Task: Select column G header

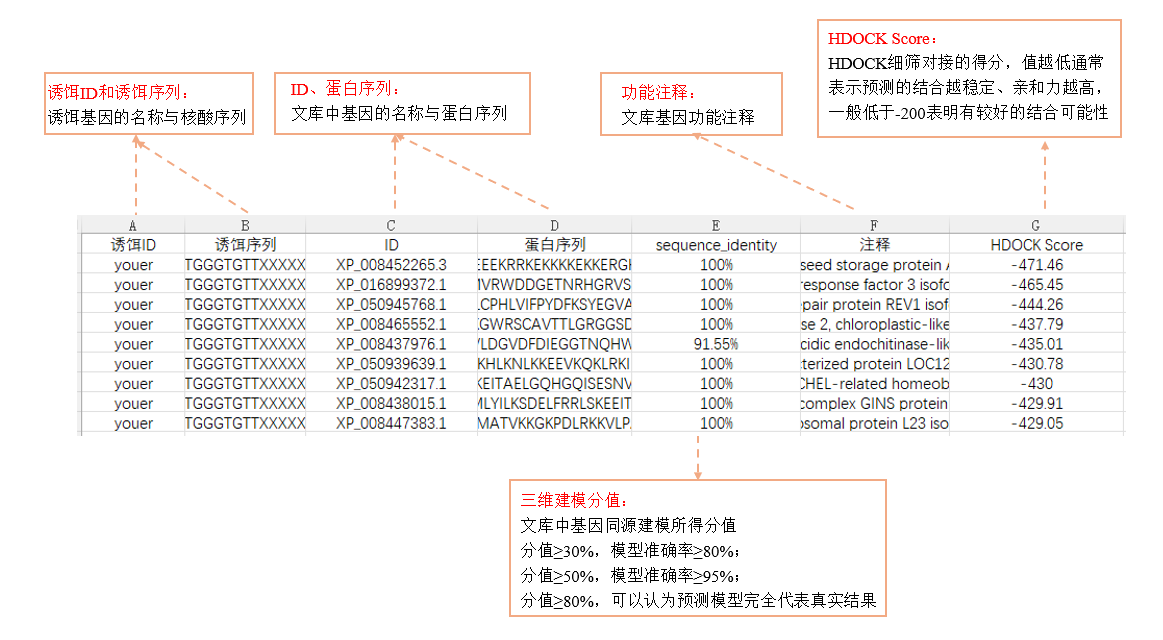Action: pyautogui.click(x=1036, y=225)
